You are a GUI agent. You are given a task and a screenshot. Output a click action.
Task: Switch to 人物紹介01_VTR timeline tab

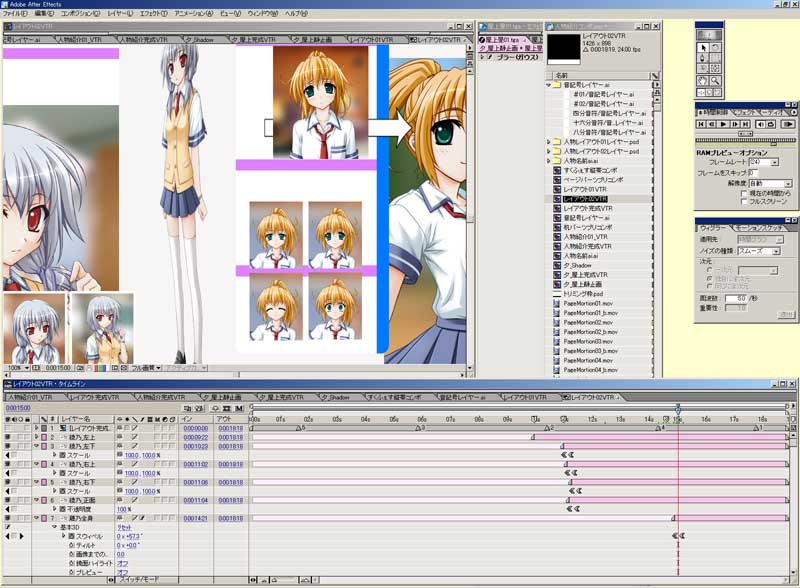coord(30,397)
